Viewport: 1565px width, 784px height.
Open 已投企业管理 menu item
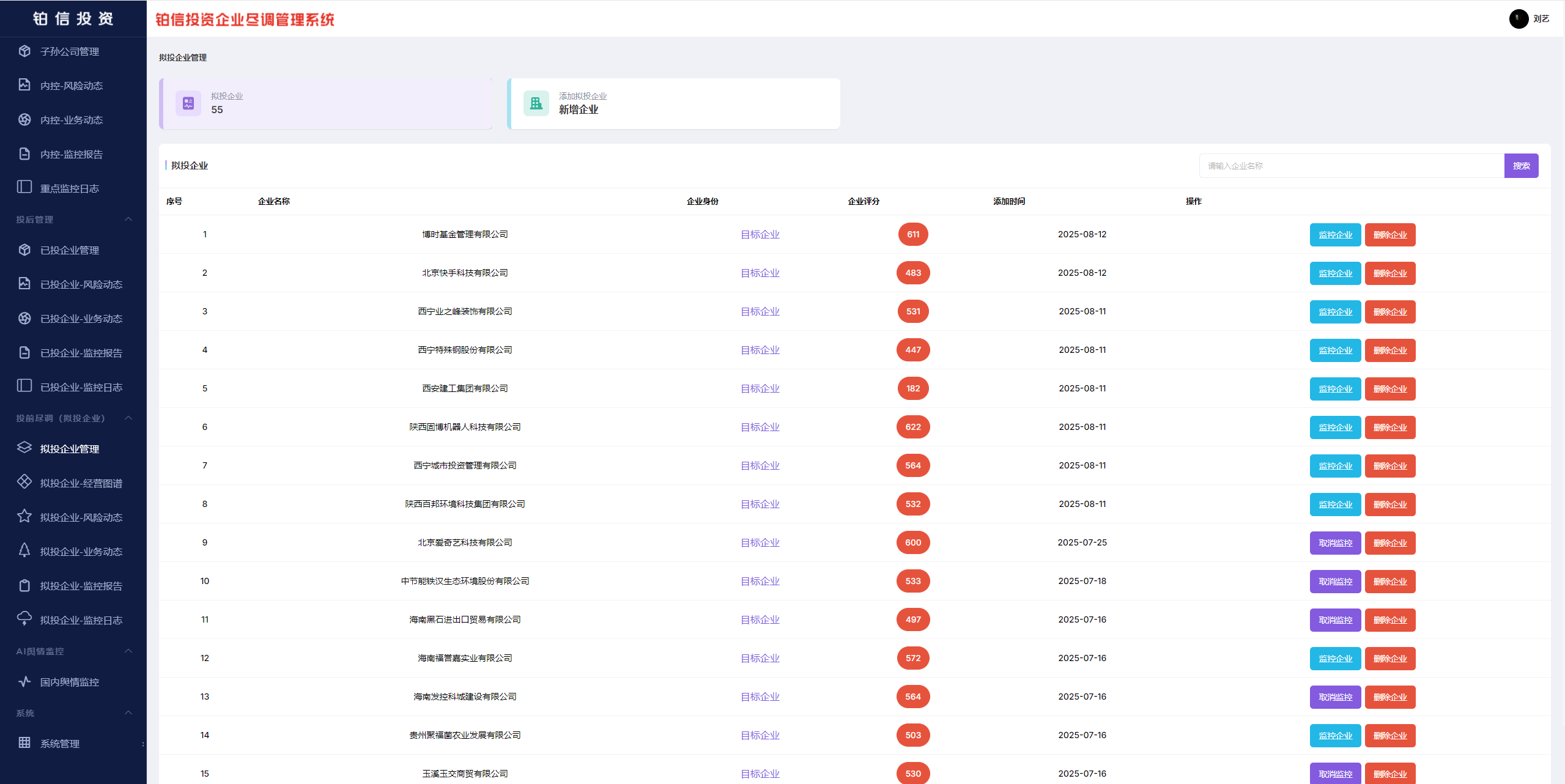(x=69, y=250)
